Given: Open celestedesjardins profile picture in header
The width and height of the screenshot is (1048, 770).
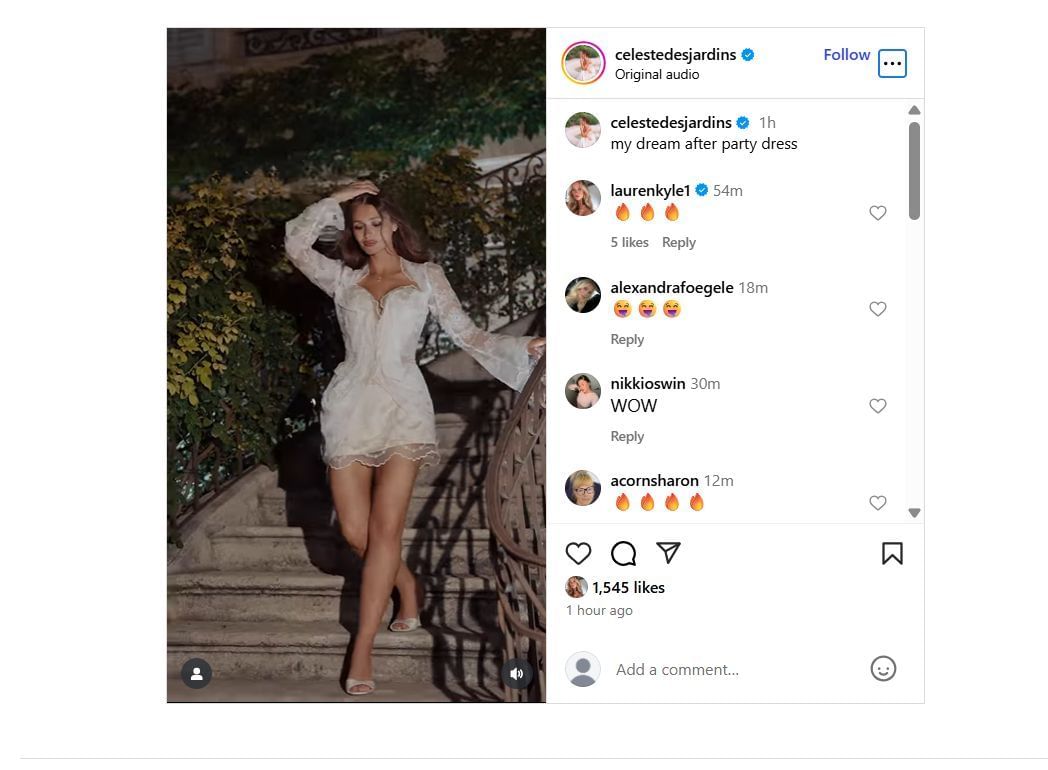Looking at the screenshot, I should coord(583,64).
